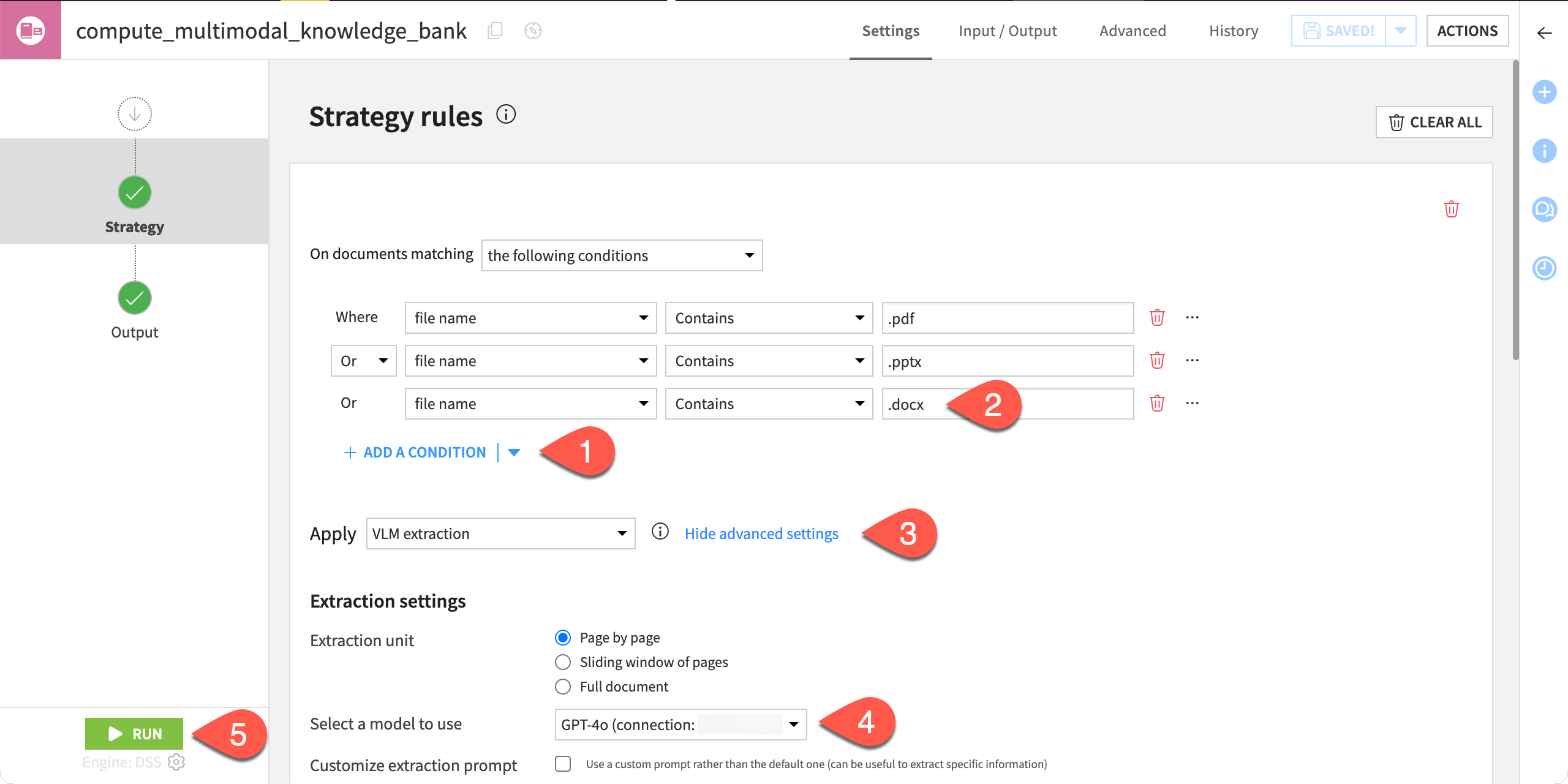Open the Contains dropdown in the .pdf row
The height and width of the screenshot is (784, 1568).
click(x=769, y=318)
